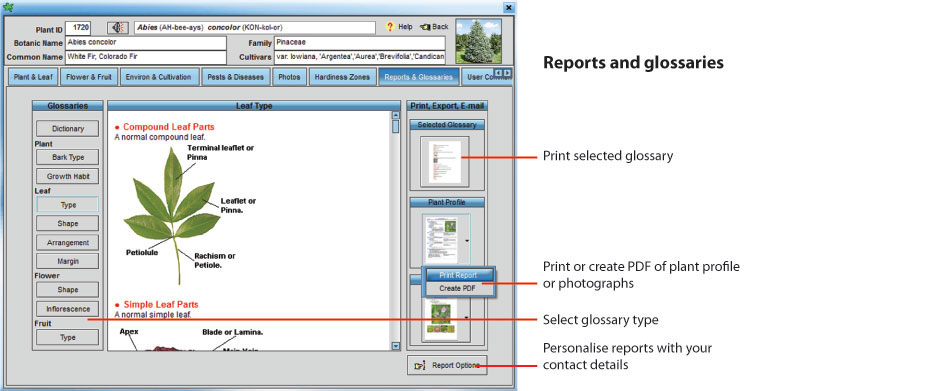950x391 pixels.
Task: Click the Plant Profile report thumbnail
Action: tap(441, 240)
